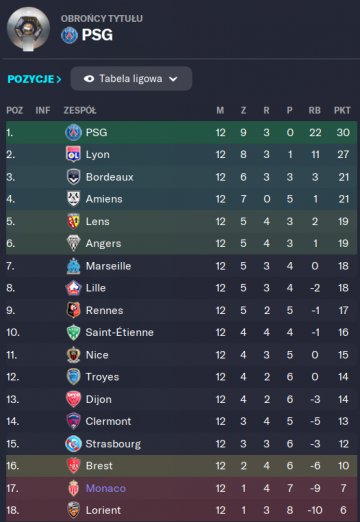Sort by the ZESPÓŁ column header

pos(80,110)
